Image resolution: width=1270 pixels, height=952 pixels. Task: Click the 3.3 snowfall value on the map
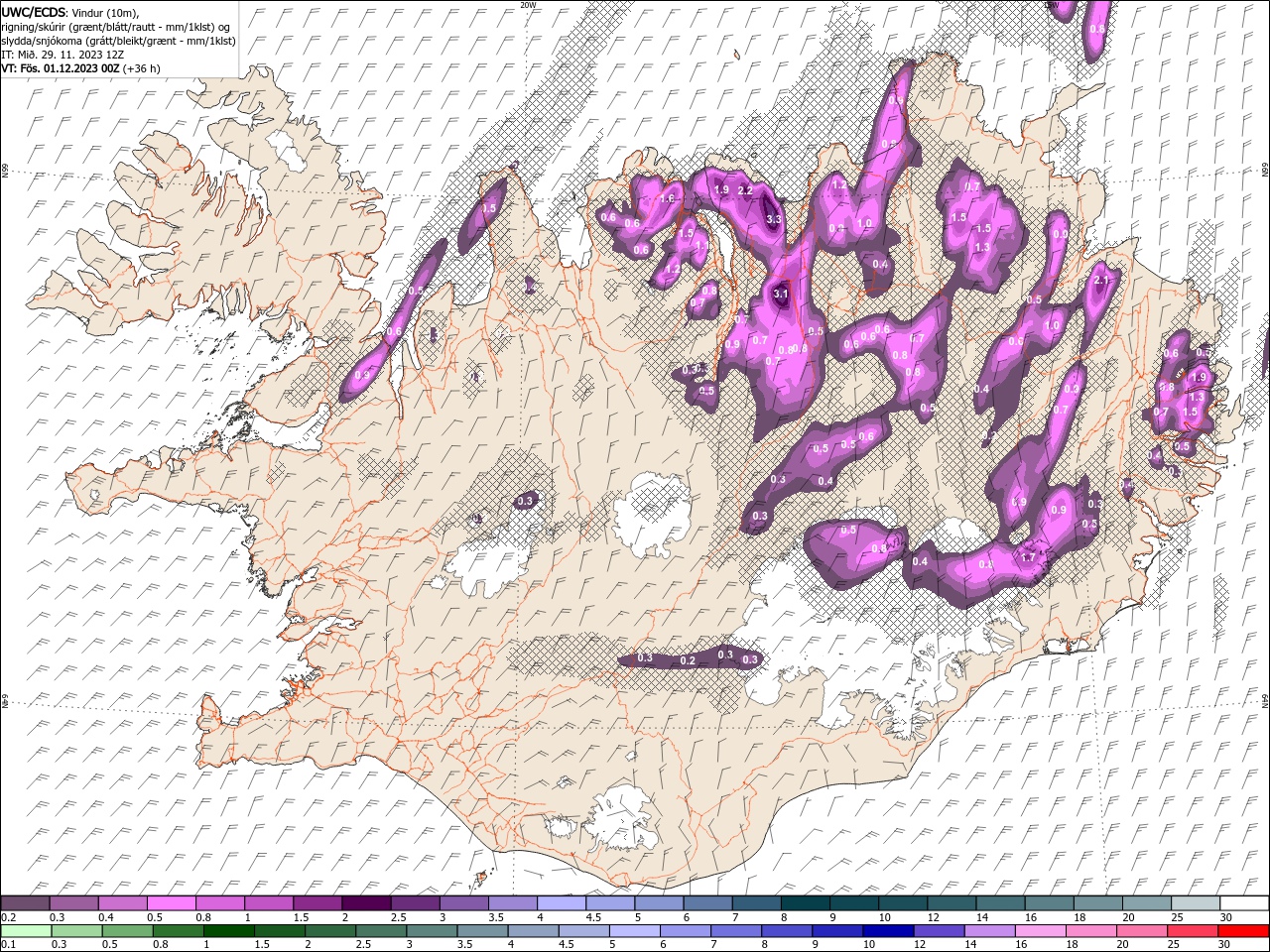pyautogui.click(x=775, y=219)
